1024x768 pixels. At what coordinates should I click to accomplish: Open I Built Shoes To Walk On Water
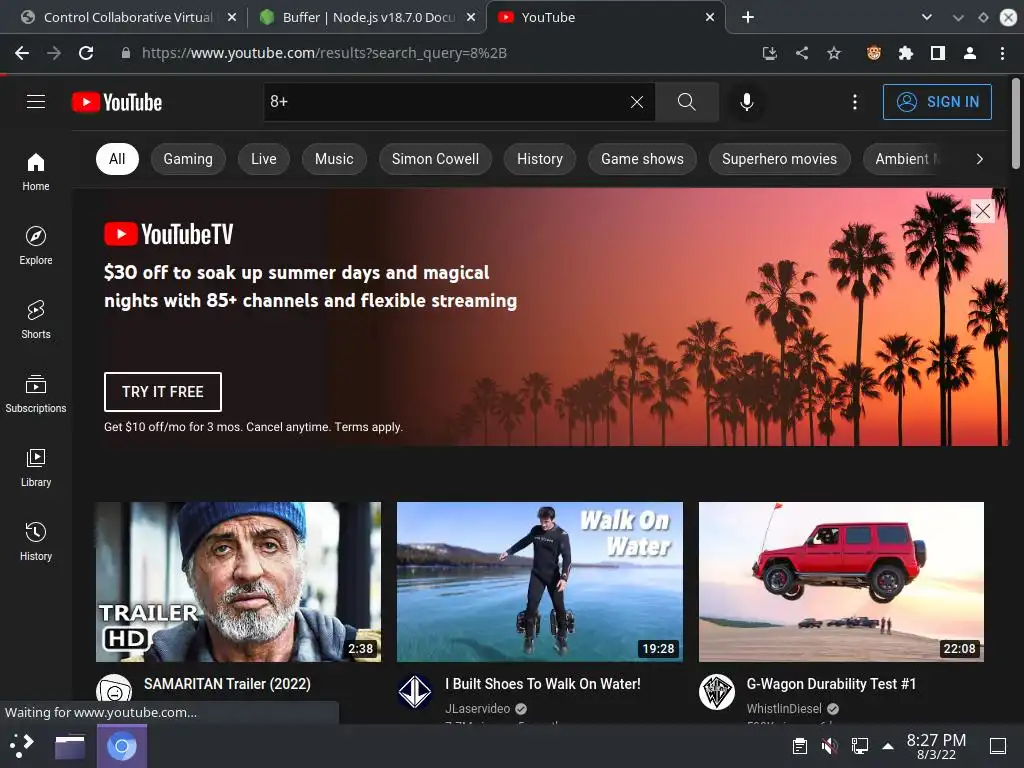[x=543, y=684]
